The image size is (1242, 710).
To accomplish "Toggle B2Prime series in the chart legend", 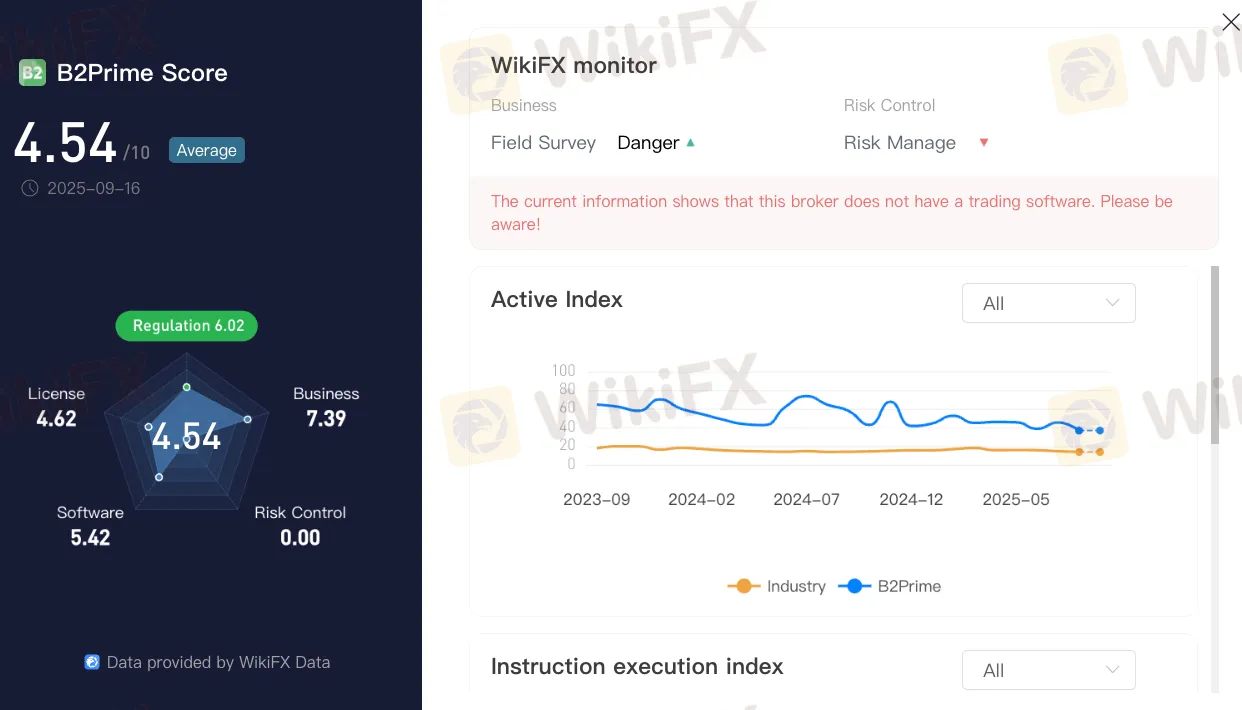I will click(890, 586).
